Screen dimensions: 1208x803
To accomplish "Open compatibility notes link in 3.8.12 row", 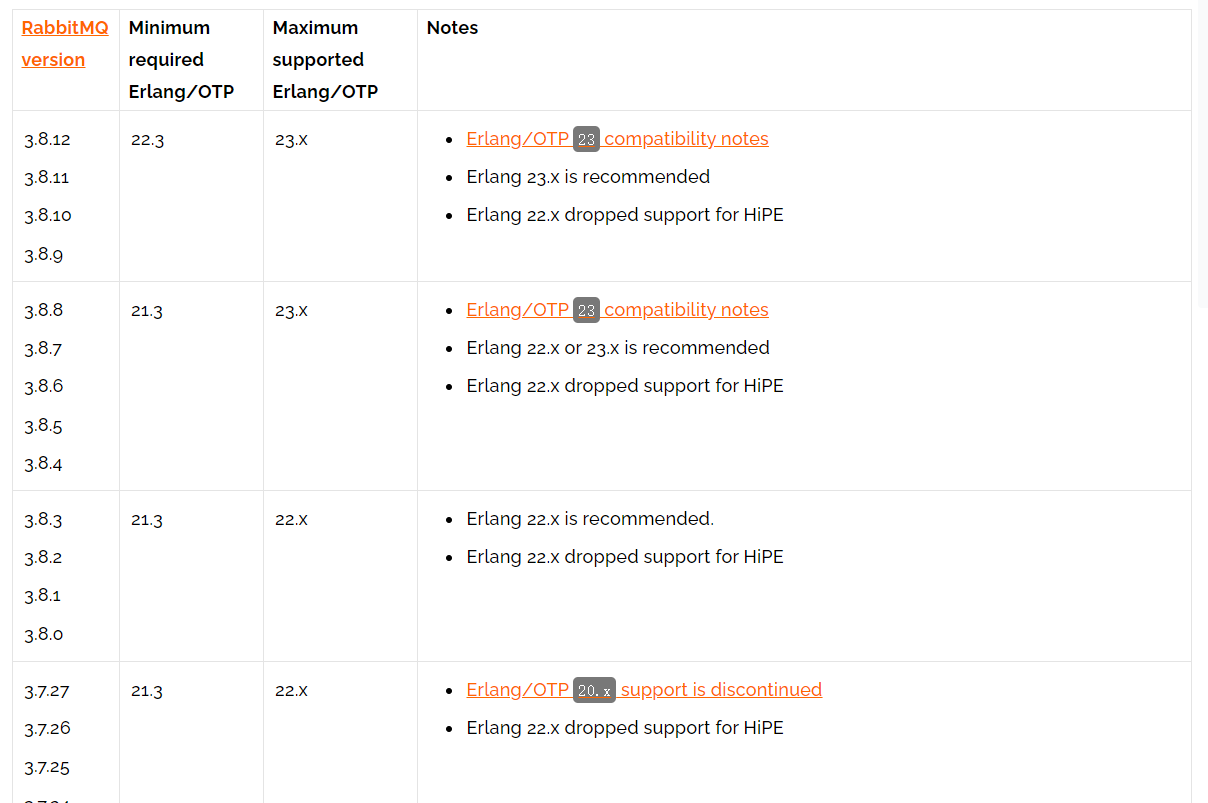I will pos(617,139).
